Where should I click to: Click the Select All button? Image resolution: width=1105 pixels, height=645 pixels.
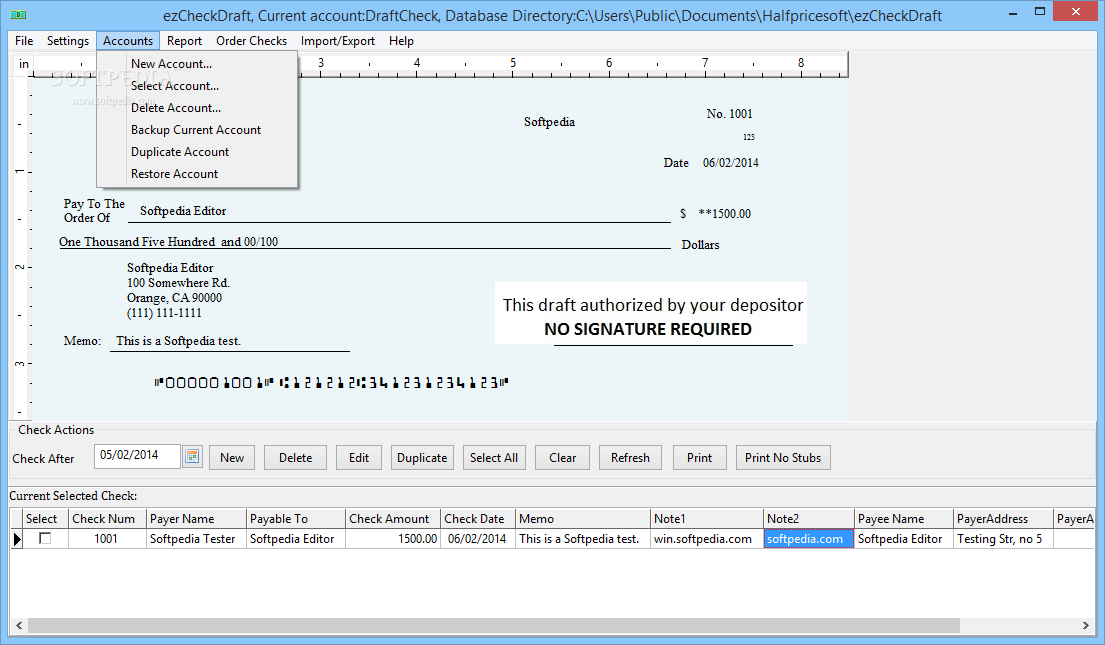(x=494, y=457)
